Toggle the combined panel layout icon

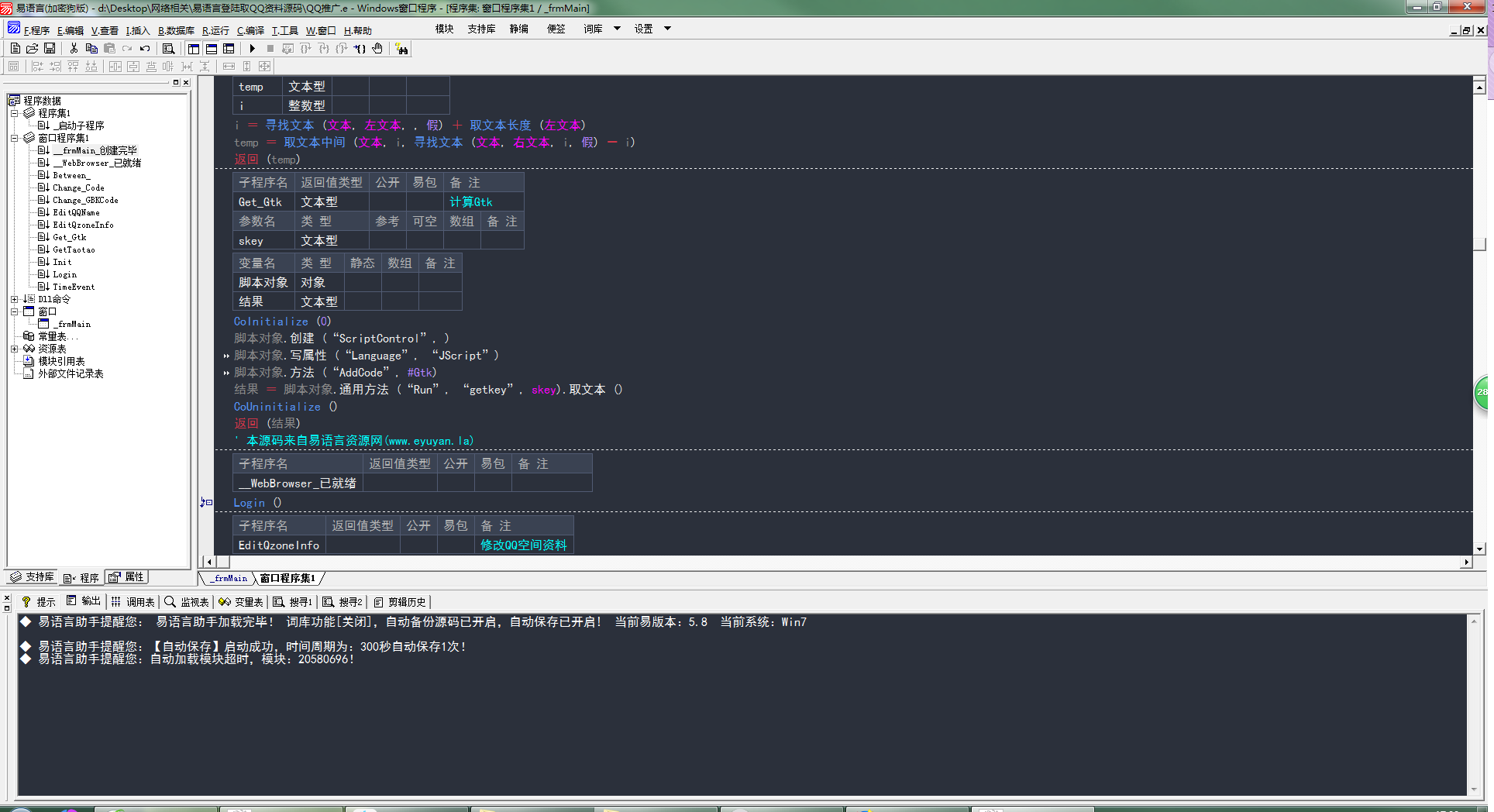[229, 48]
